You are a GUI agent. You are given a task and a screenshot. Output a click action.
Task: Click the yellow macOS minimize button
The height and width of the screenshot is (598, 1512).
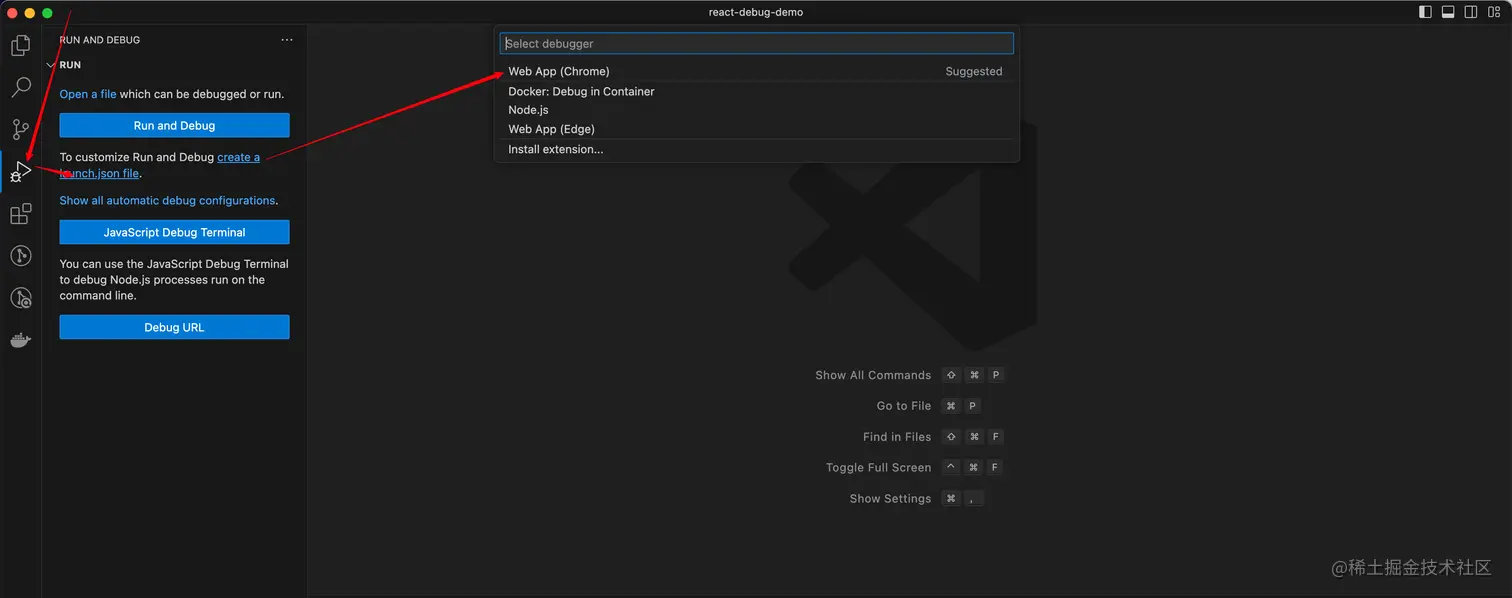click(x=30, y=13)
